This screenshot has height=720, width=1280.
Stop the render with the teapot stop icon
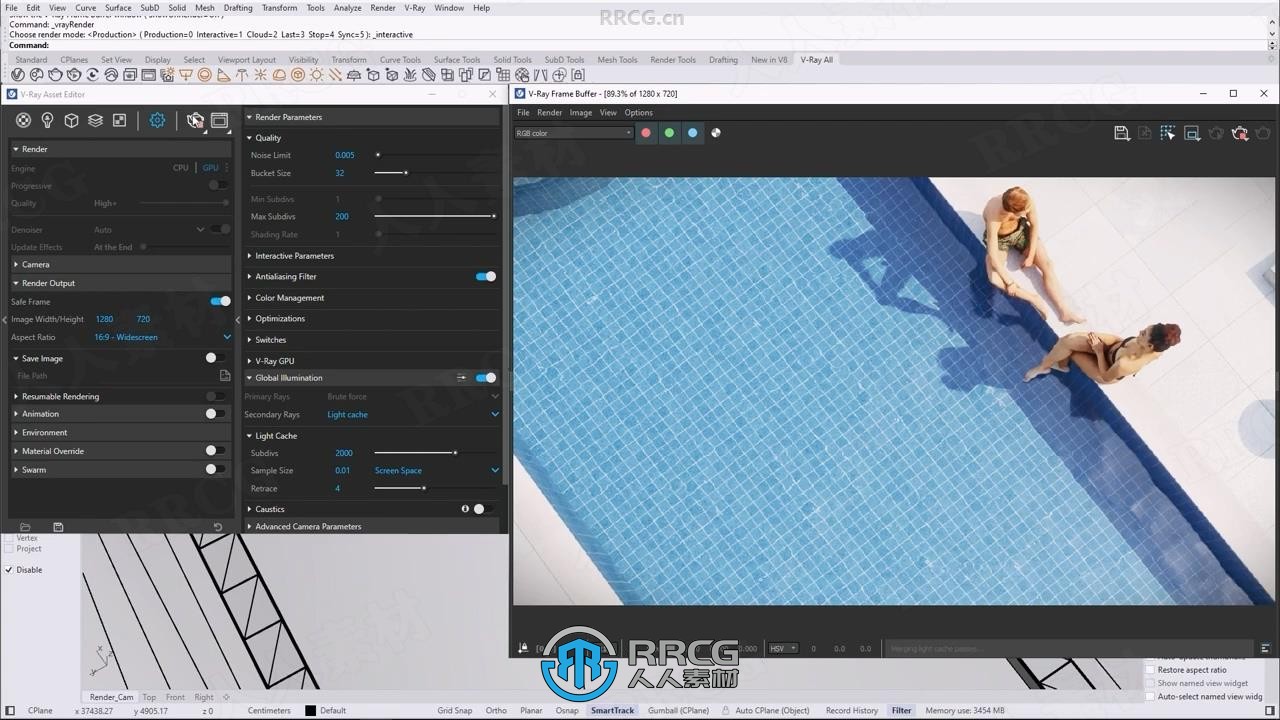(x=1240, y=133)
